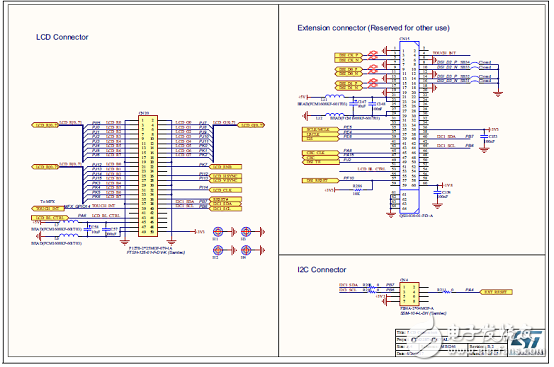This screenshot has height=367, width=554.
Task: Select resistor R206 pull-up symbol
Action: point(357,190)
